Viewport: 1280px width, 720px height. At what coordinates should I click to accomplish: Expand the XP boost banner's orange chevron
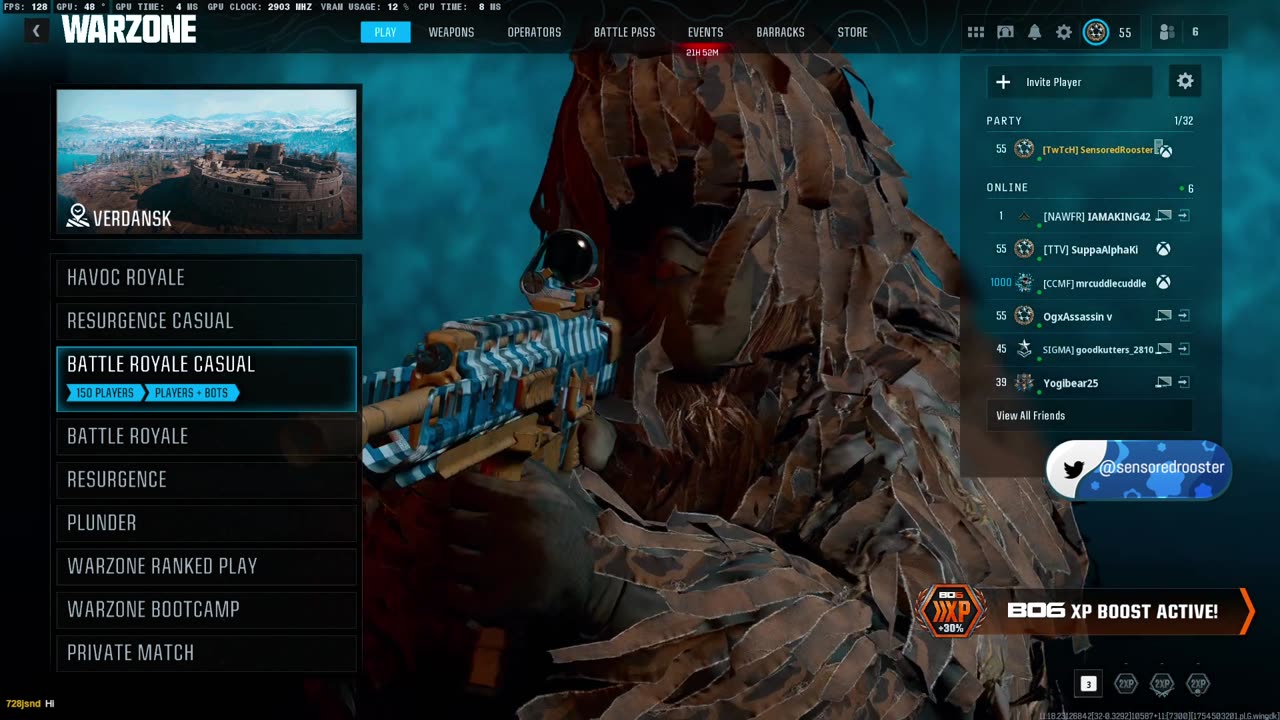click(x=1247, y=611)
